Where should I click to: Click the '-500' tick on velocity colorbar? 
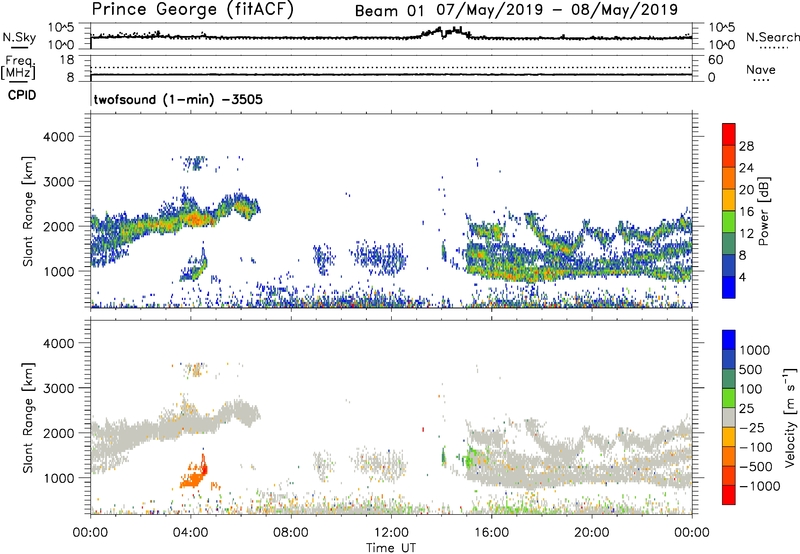(756, 466)
